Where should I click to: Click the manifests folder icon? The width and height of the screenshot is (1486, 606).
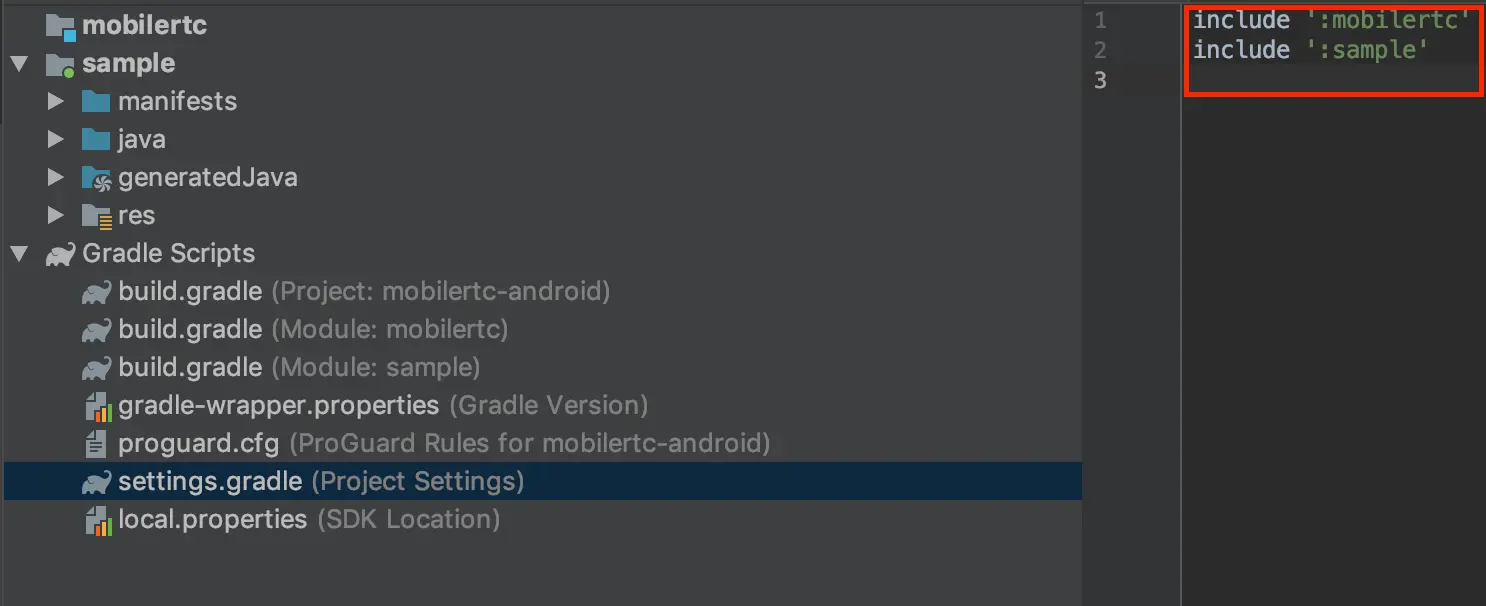click(96, 102)
